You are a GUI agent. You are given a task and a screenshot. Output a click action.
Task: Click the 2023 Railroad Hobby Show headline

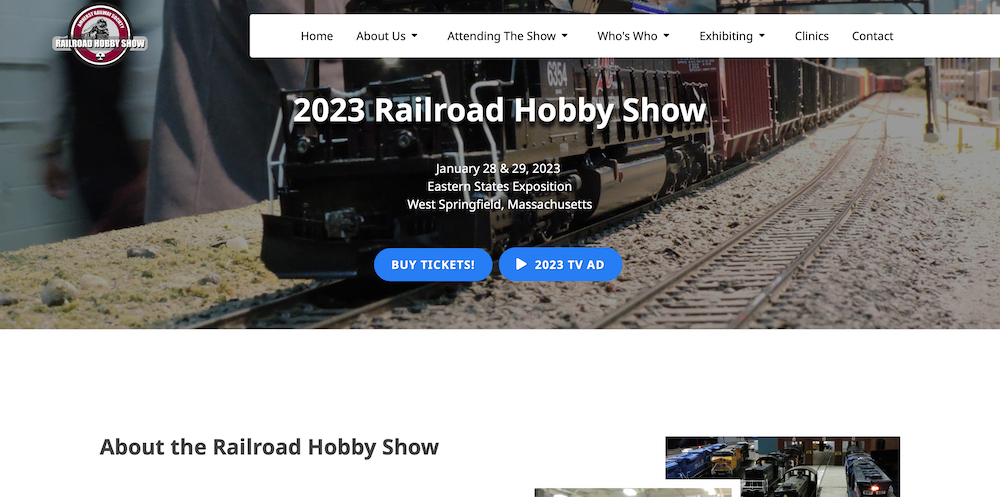499,110
